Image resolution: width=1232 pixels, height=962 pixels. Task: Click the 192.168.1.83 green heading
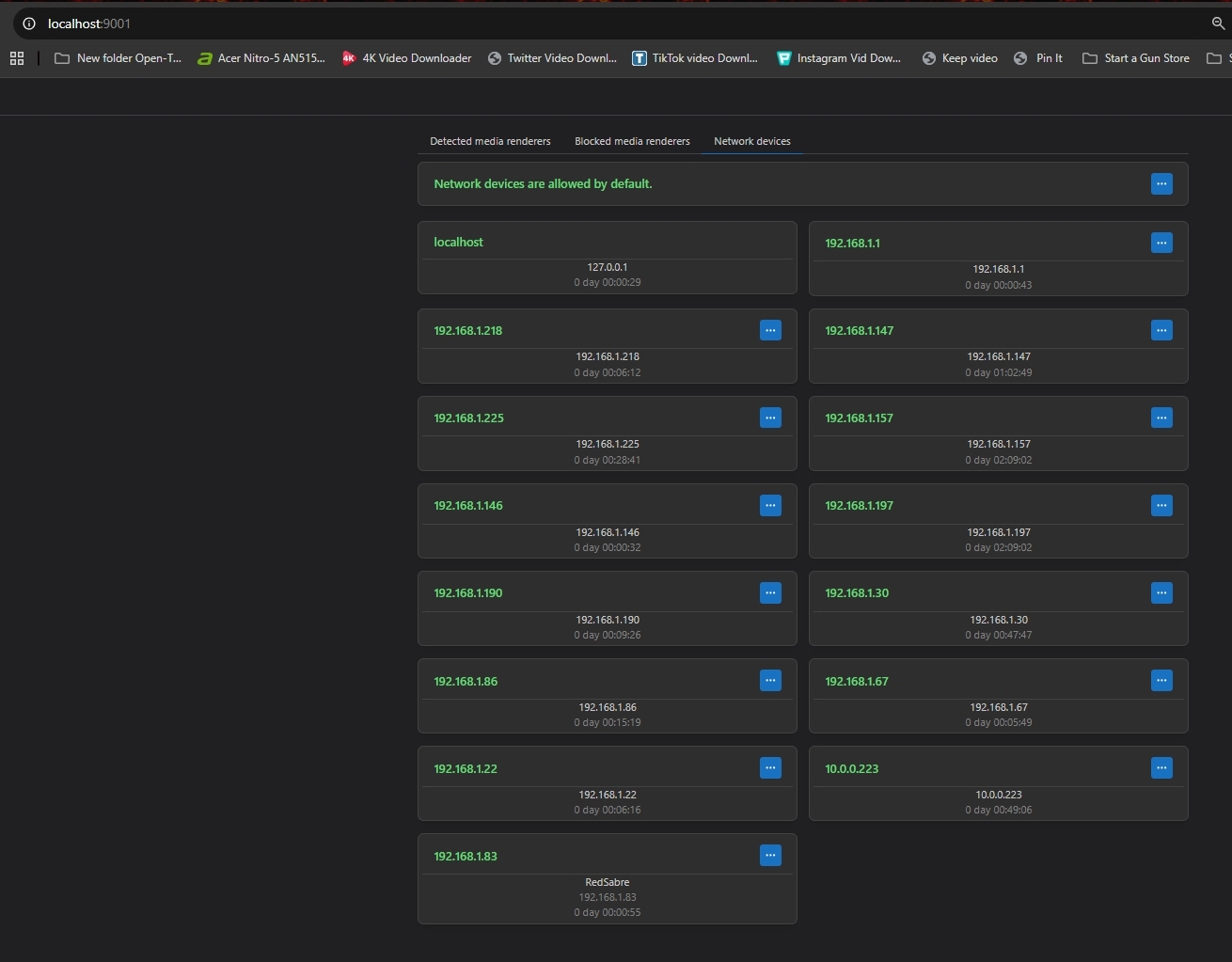(466, 856)
